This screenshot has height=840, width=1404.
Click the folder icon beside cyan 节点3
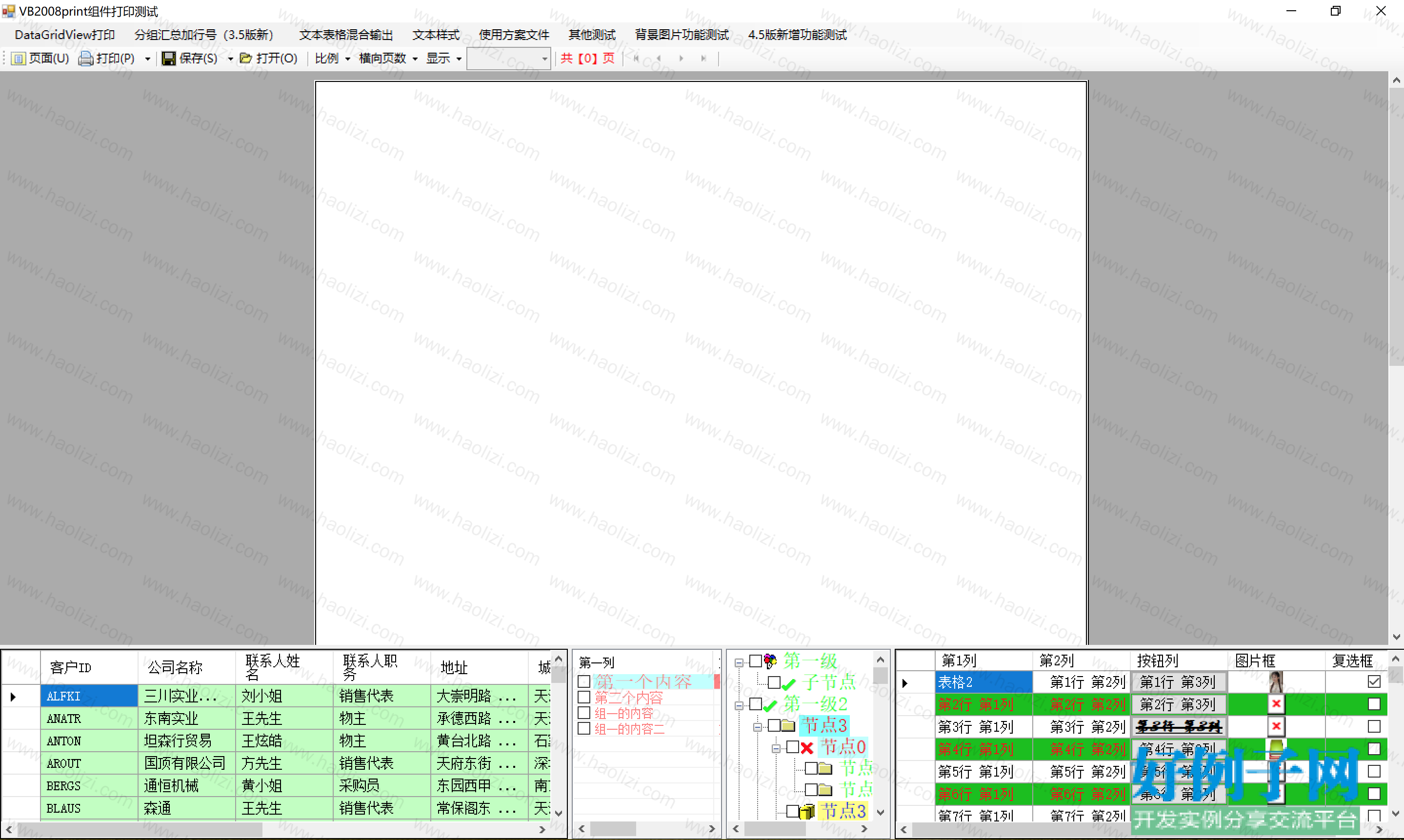[x=789, y=726]
